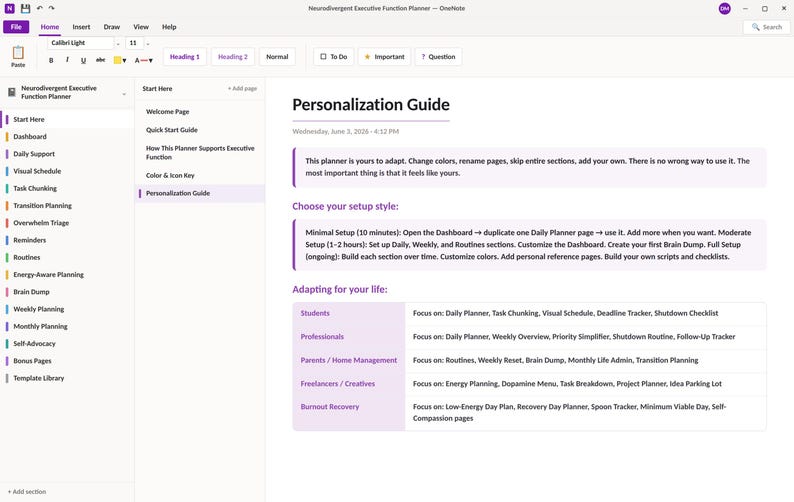Open the Transition Planning section
794x502 pixels.
[x=67, y=206]
